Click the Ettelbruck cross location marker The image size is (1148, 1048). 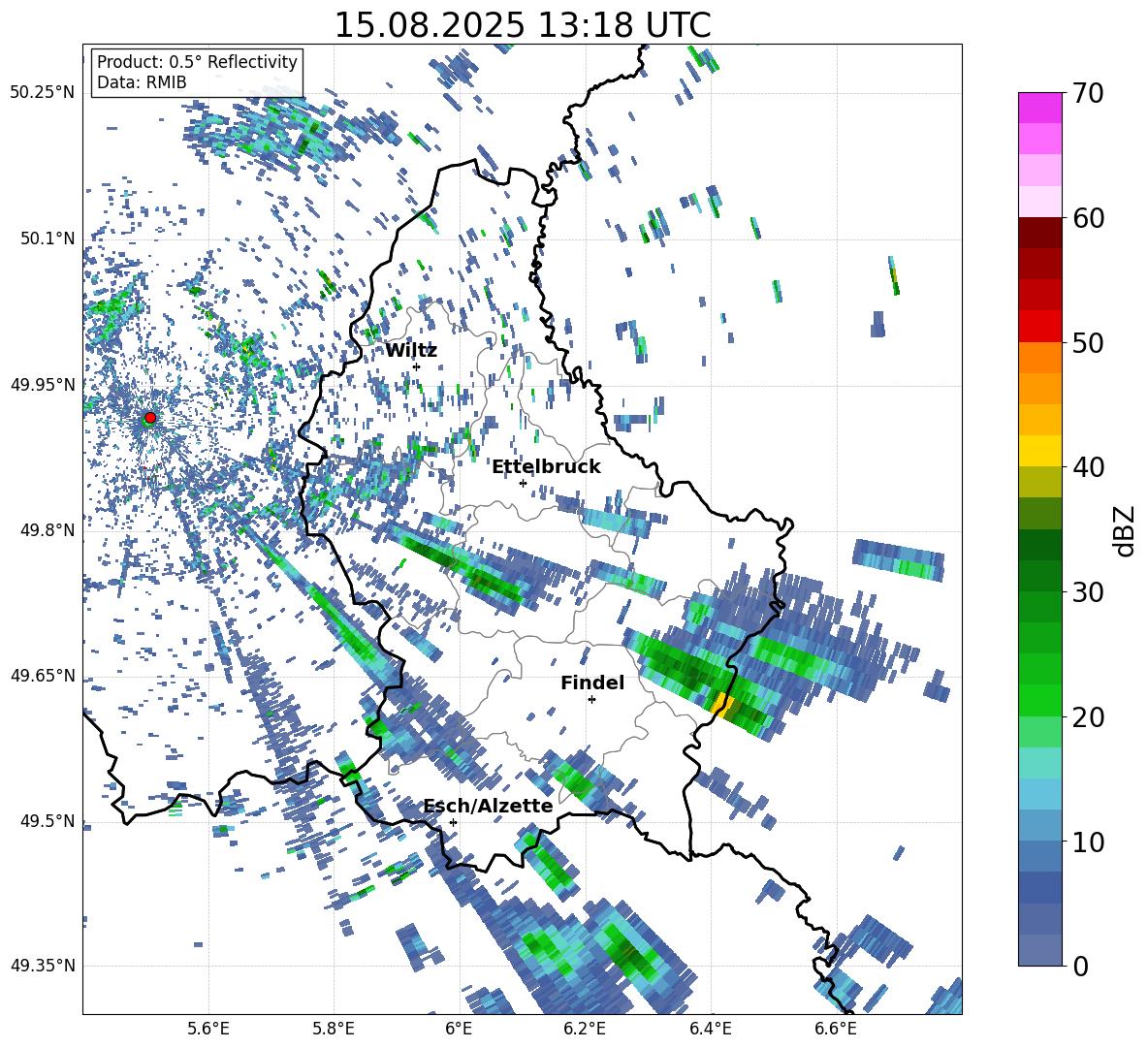tap(523, 483)
